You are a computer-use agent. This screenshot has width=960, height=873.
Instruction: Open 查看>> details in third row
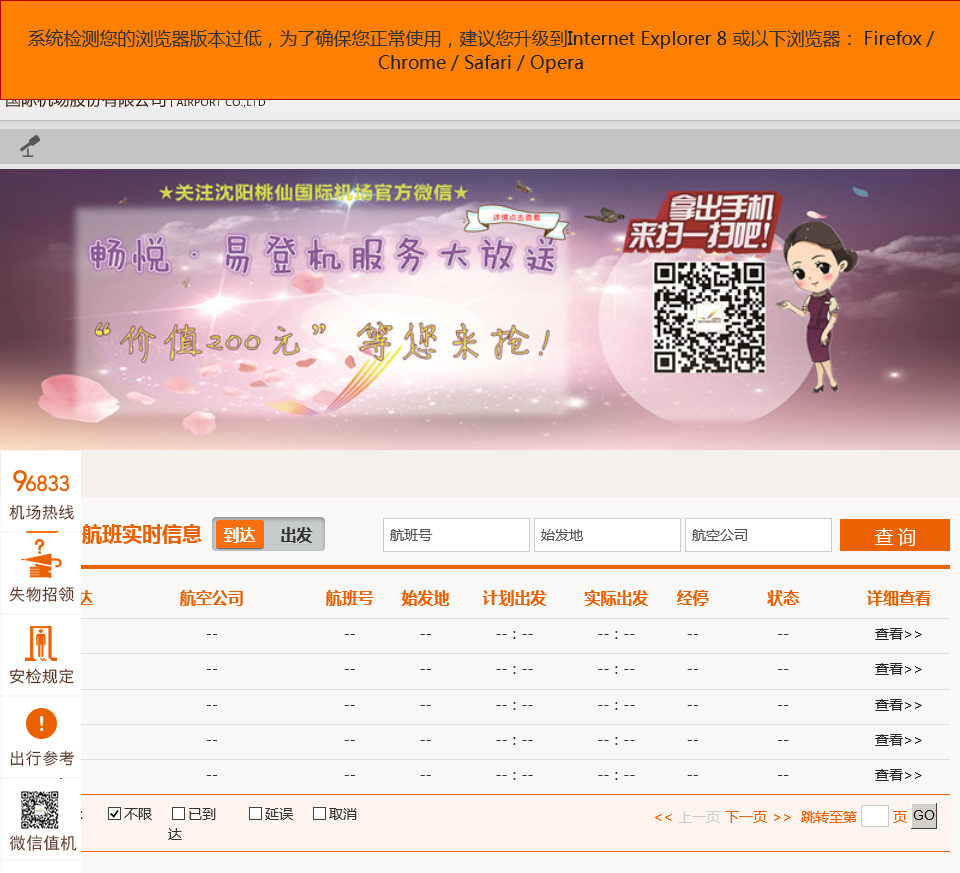[x=898, y=705]
